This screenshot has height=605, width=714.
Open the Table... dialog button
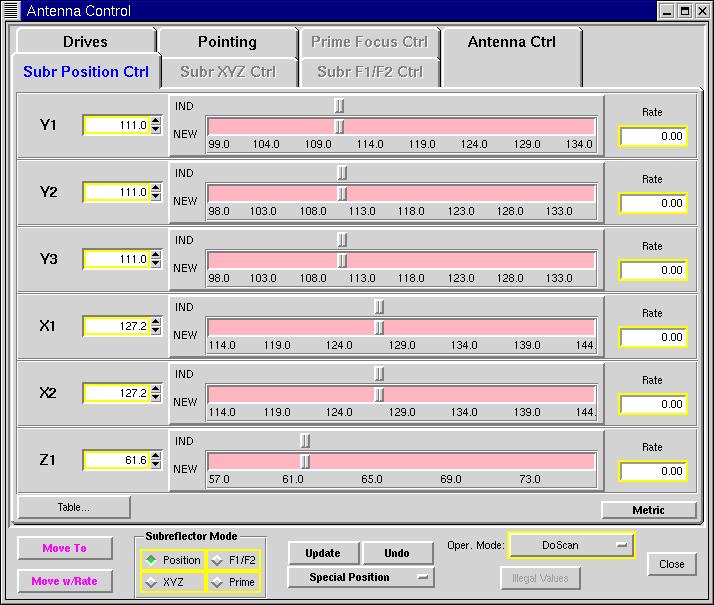(x=74, y=507)
